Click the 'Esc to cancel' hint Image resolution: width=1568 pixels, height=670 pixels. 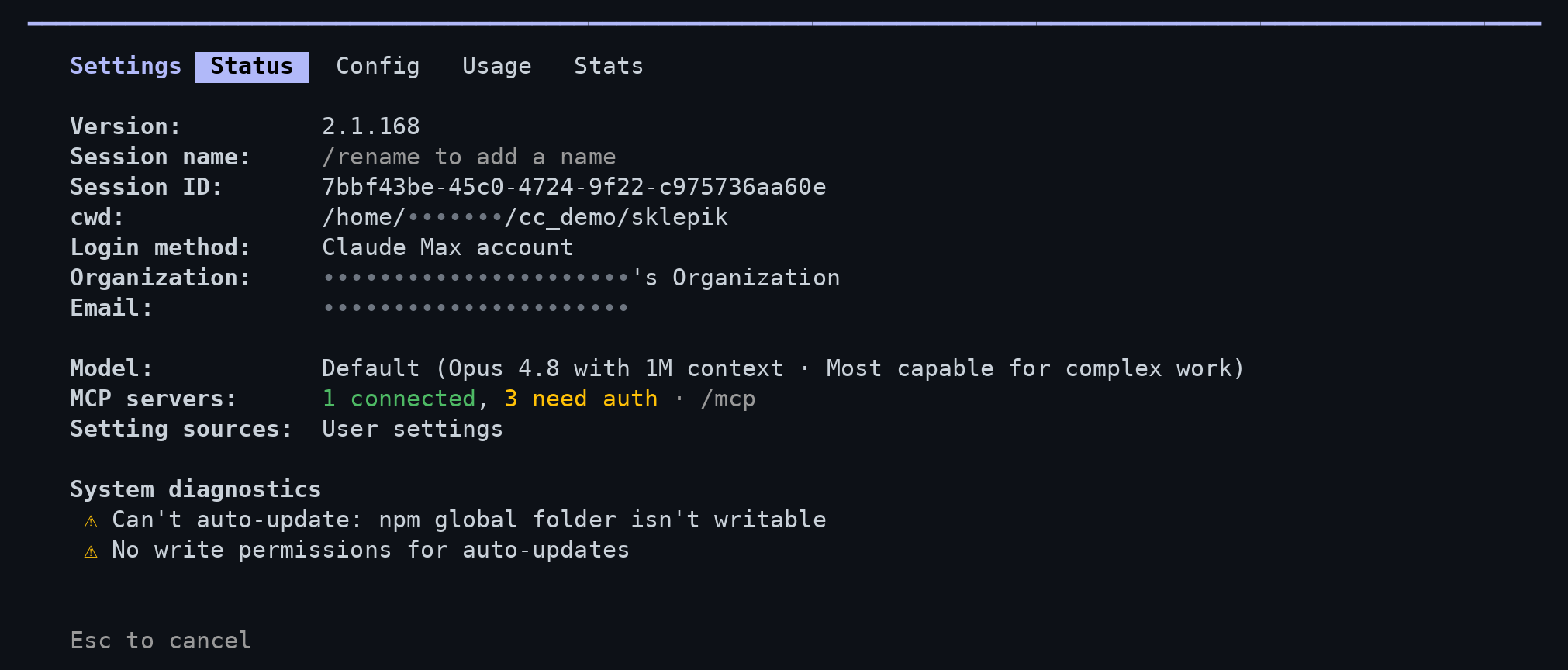[161, 641]
